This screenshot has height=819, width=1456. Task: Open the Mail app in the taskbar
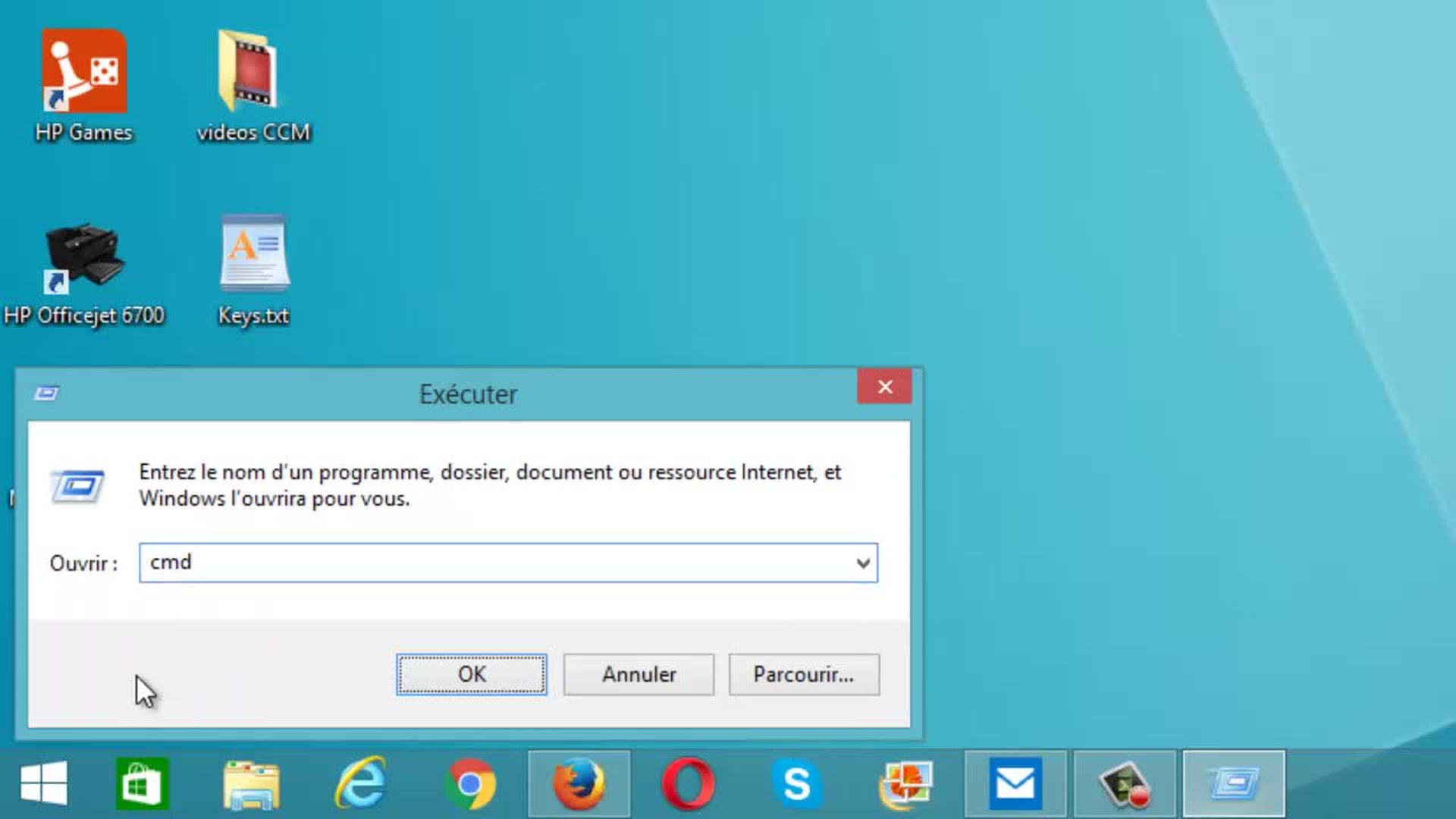1015,783
